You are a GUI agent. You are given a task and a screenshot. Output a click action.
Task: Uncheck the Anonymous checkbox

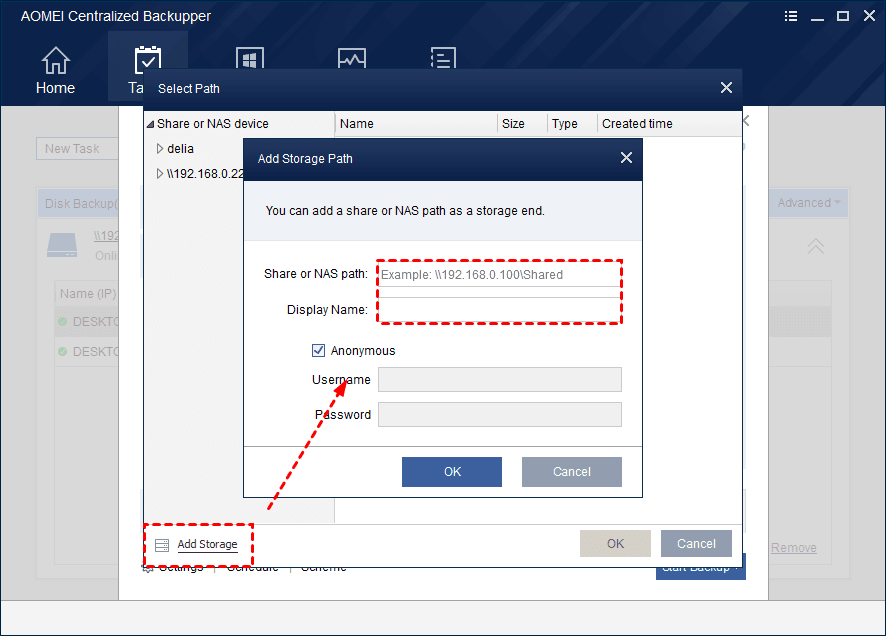(318, 351)
